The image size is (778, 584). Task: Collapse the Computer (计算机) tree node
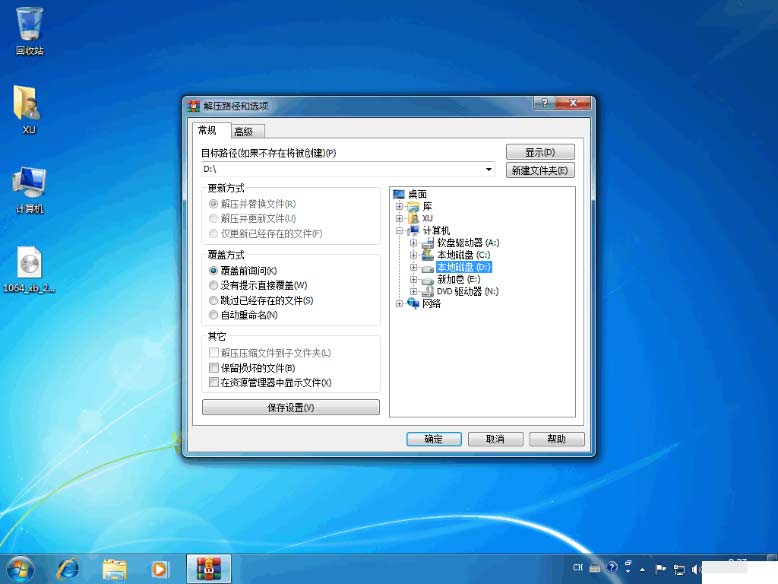[x=399, y=230]
